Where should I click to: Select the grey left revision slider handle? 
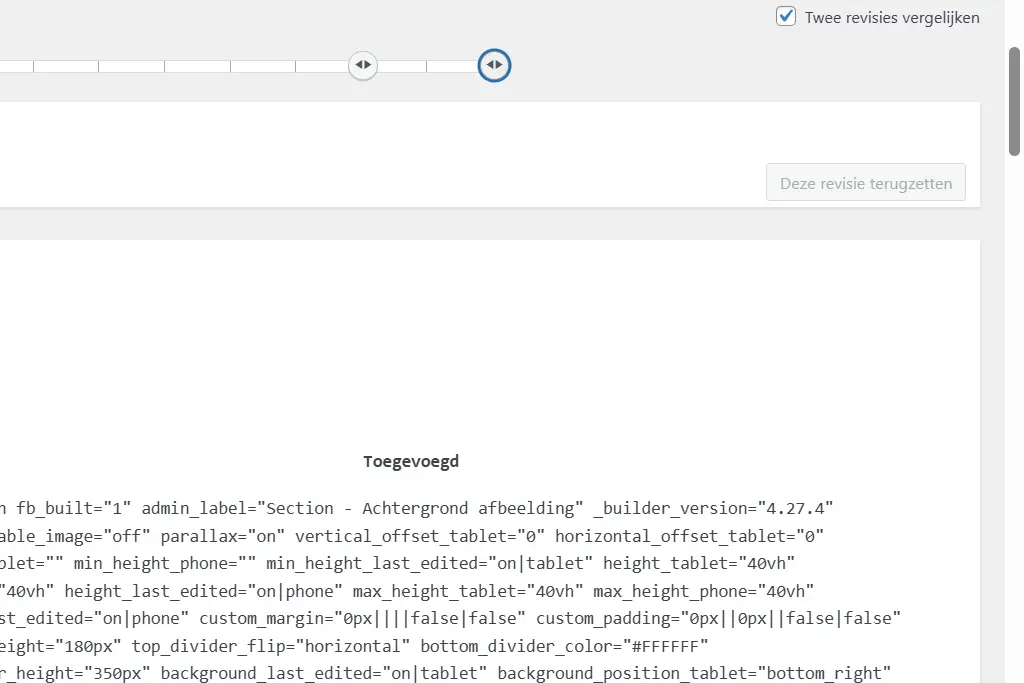363,65
